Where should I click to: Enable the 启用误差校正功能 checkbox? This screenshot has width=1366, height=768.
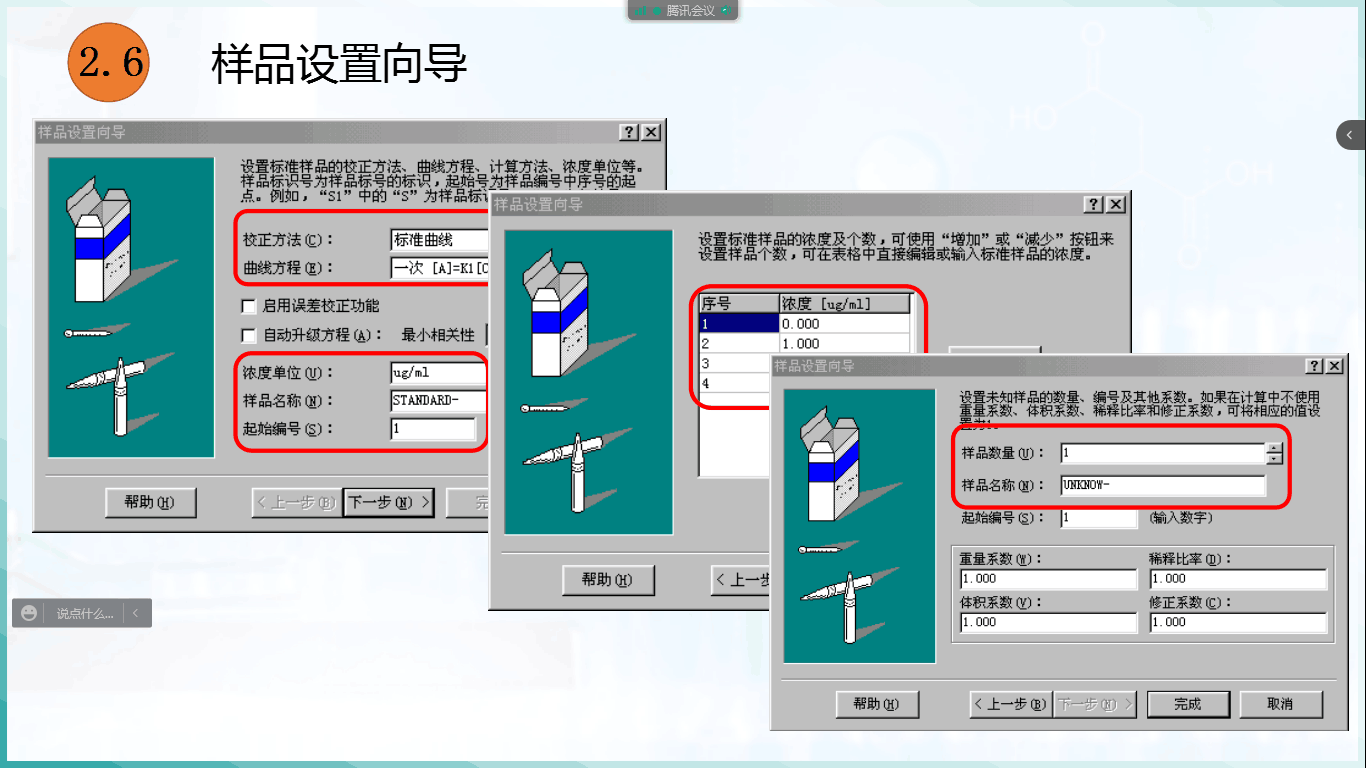(250, 306)
